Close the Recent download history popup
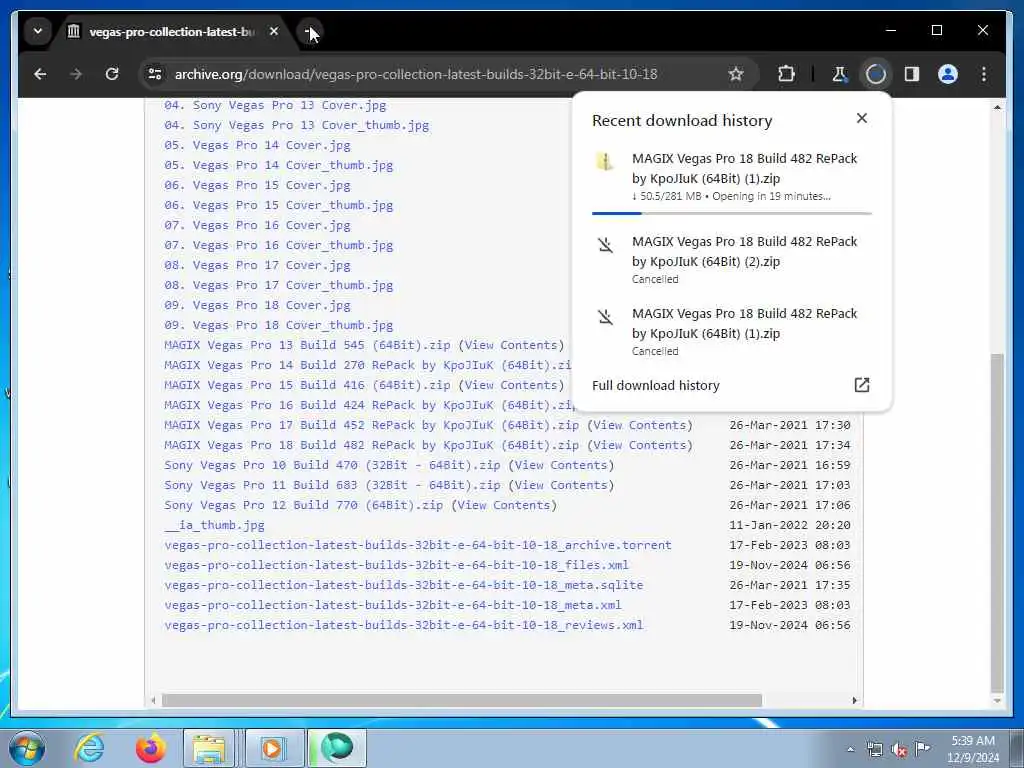 pyautogui.click(x=862, y=118)
